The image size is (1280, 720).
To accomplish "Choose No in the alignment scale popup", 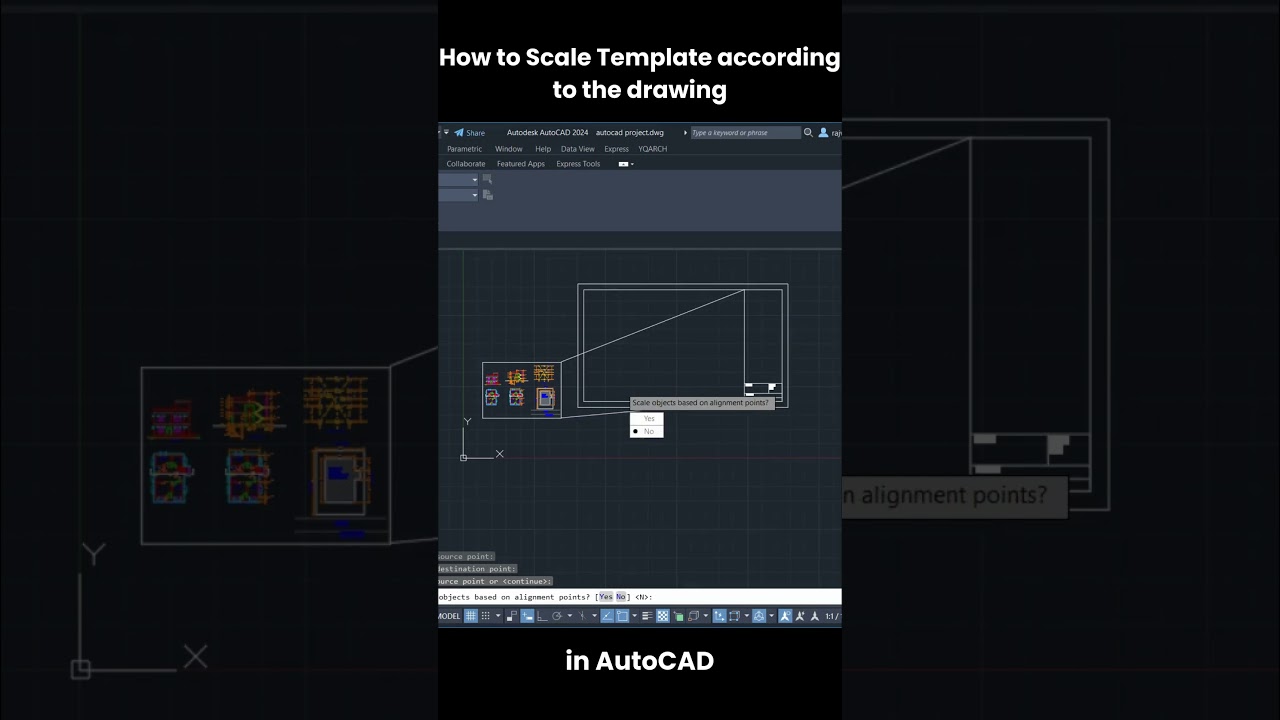I will 647,431.
